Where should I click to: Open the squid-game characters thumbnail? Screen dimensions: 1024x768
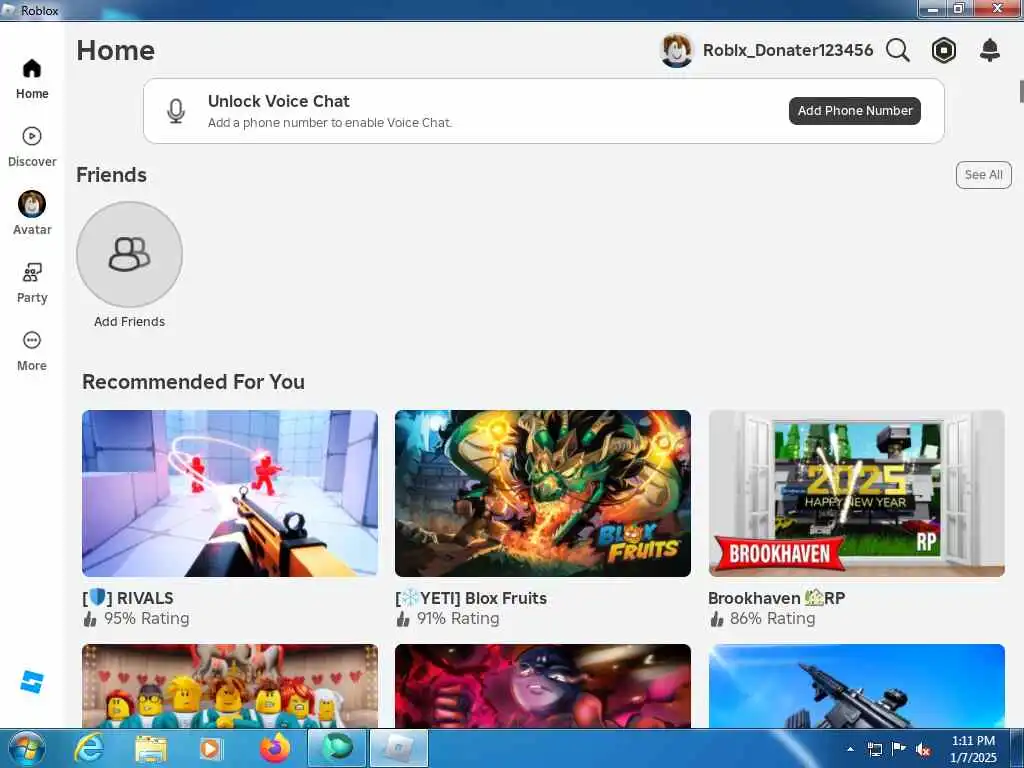tap(230, 686)
